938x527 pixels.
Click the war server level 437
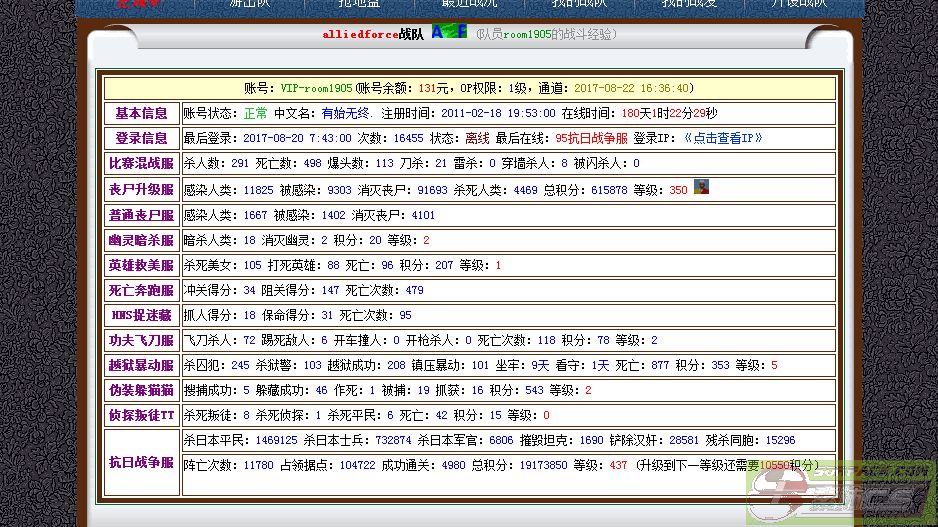[618, 465]
